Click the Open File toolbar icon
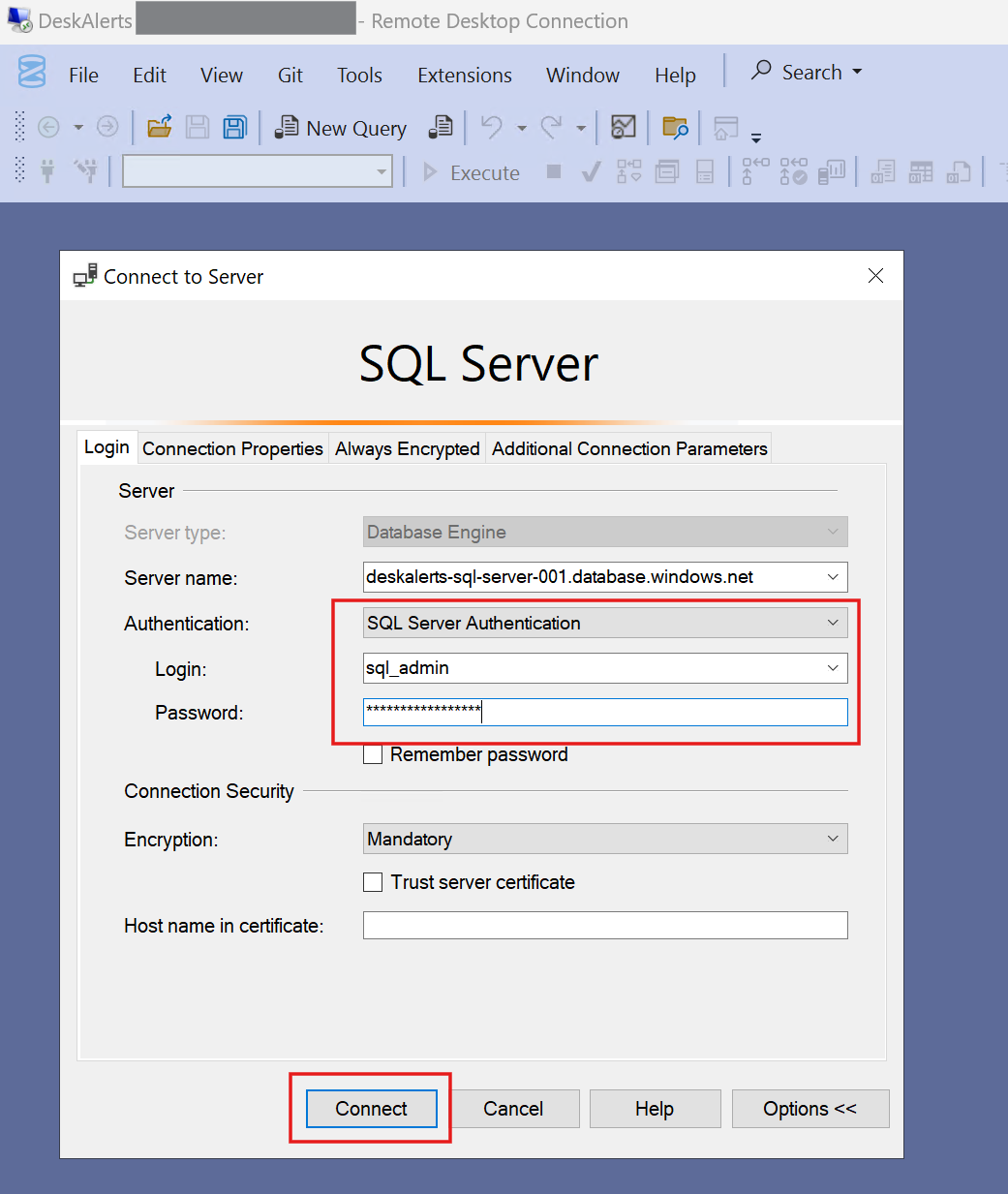 [159, 127]
